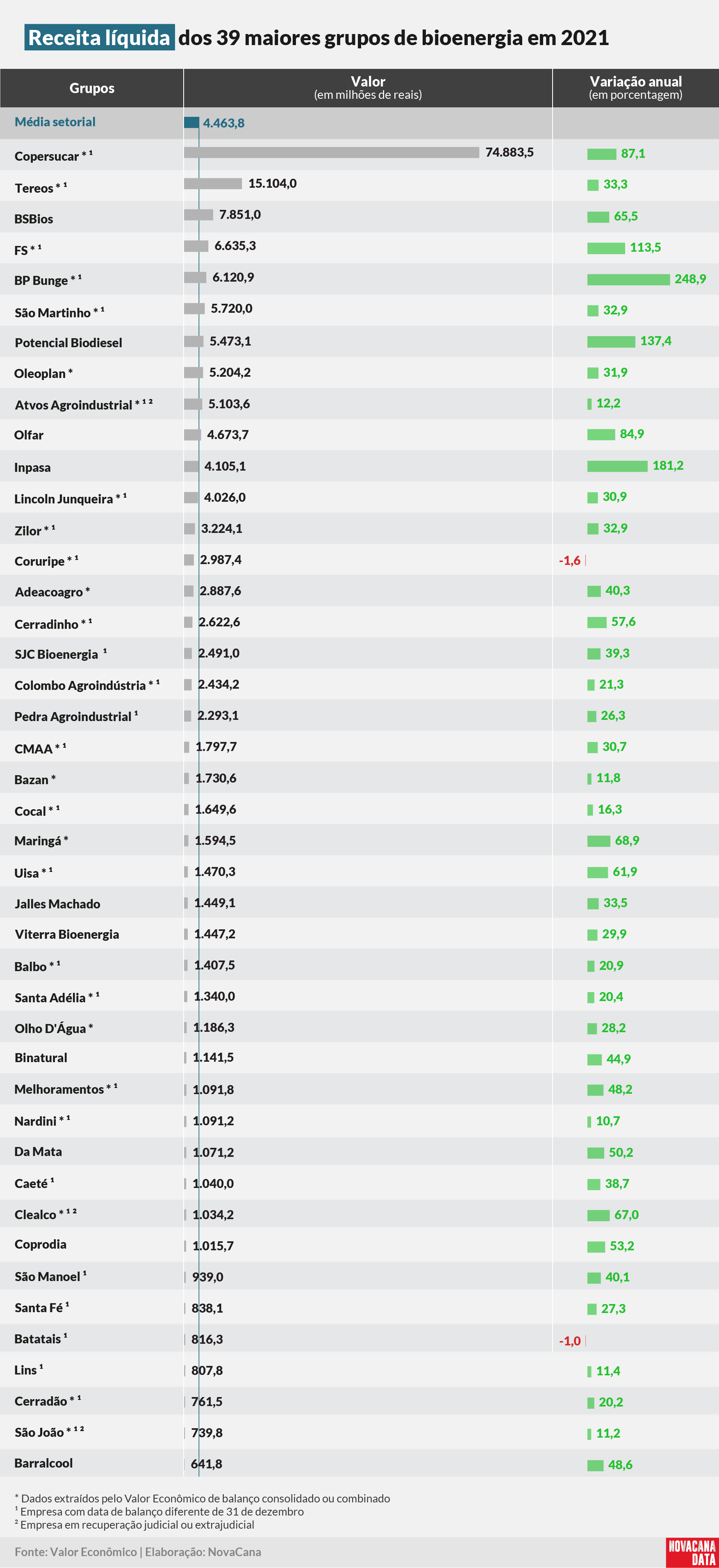This screenshot has height=1568, width=719.
Task: Click Maringá's green 68,9 variation bar
Action: pyautogui.click(x=598, y=841)
